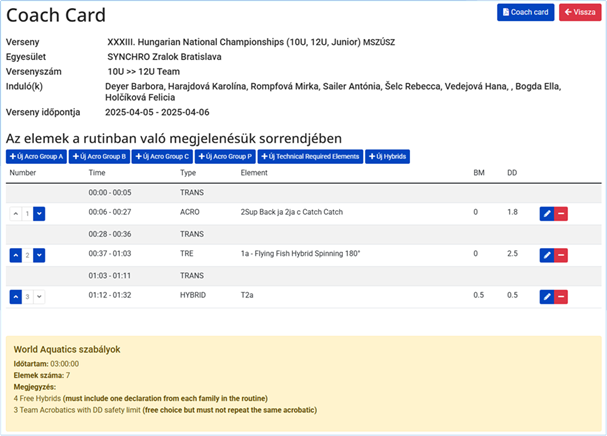Edit the T2a HYBRID element

pos(546,297)
